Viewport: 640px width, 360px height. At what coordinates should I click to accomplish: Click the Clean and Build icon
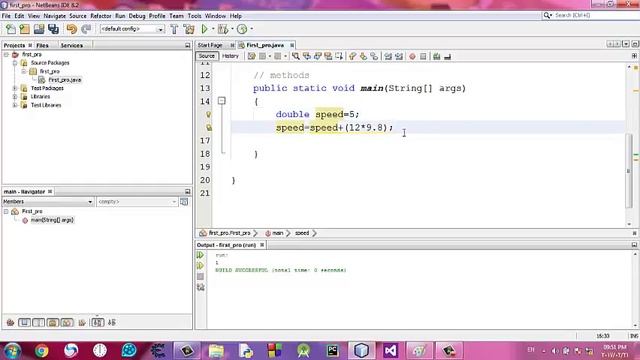point(189,29)
